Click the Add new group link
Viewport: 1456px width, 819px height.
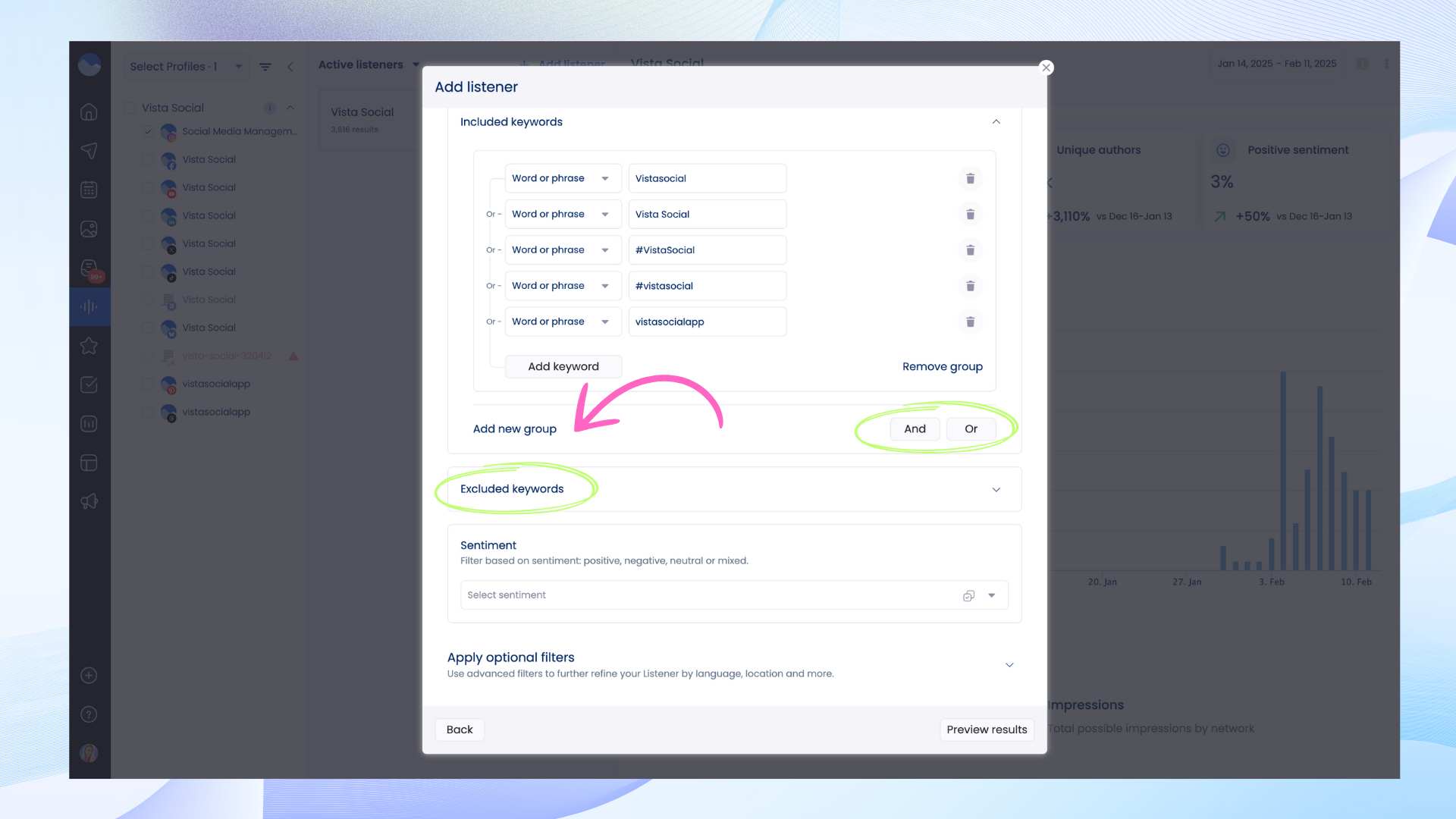click(514, 428)
